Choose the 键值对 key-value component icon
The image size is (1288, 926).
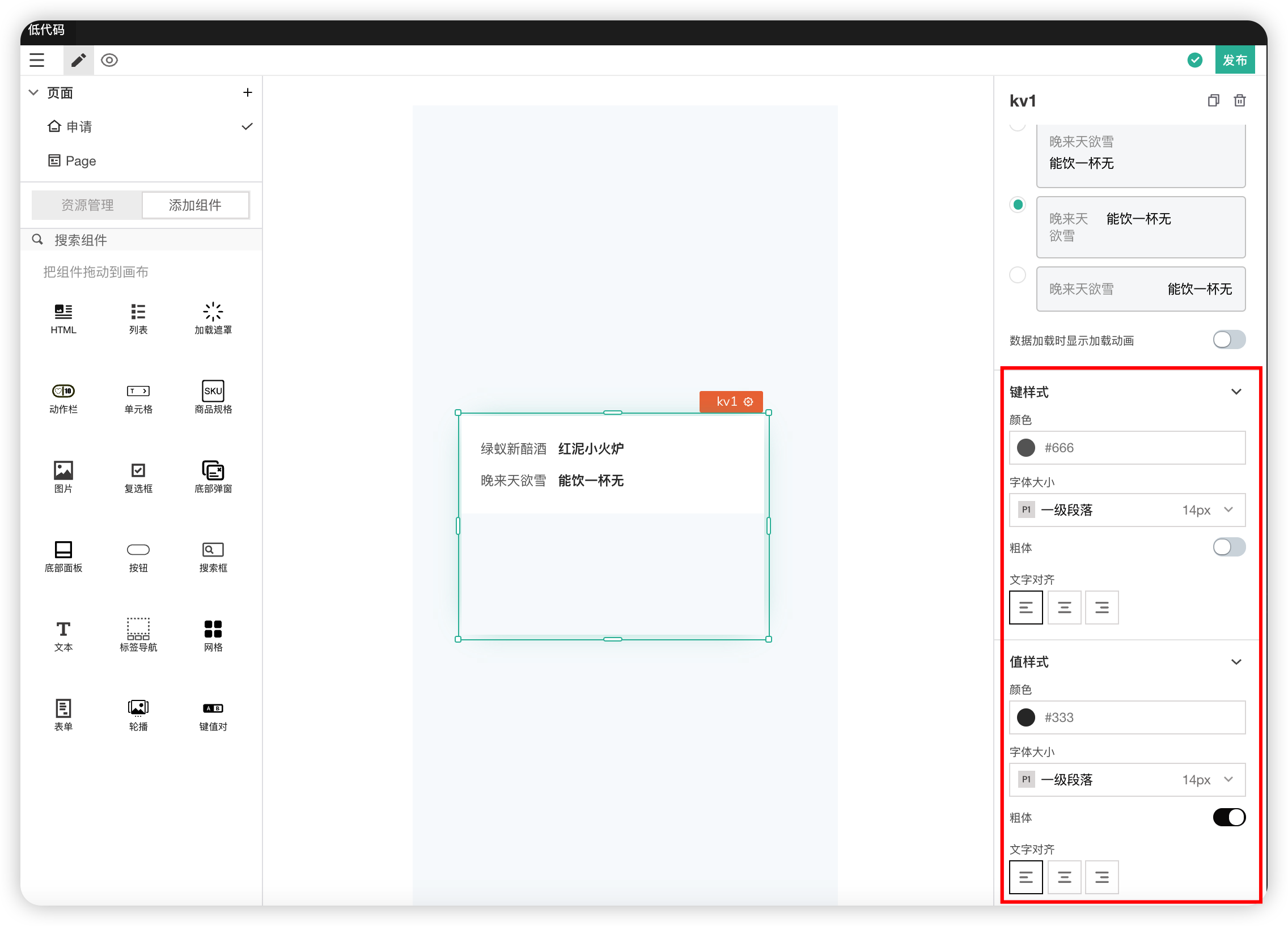pos(213,707)
